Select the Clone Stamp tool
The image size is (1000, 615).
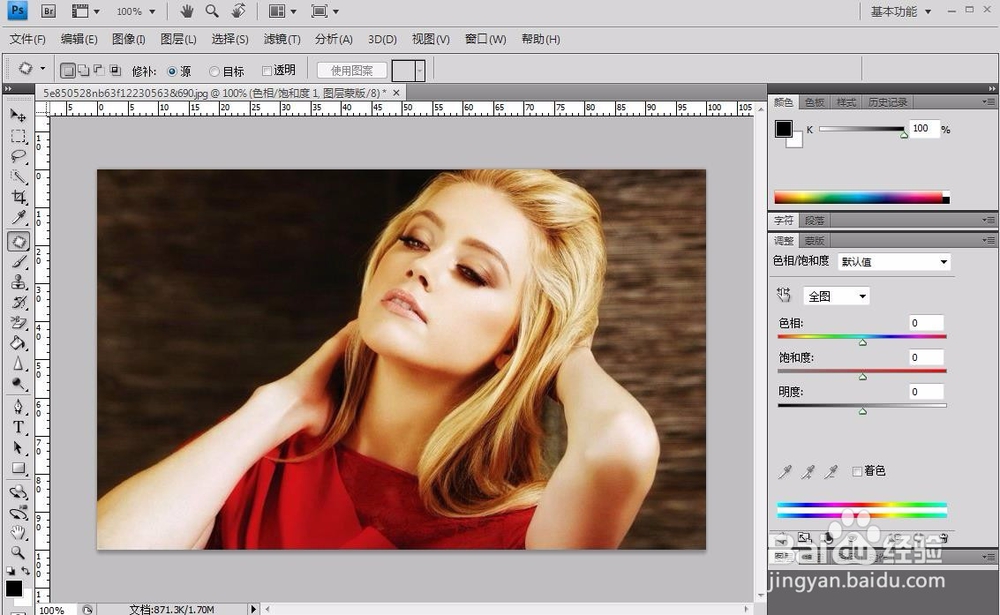[18, 282]
